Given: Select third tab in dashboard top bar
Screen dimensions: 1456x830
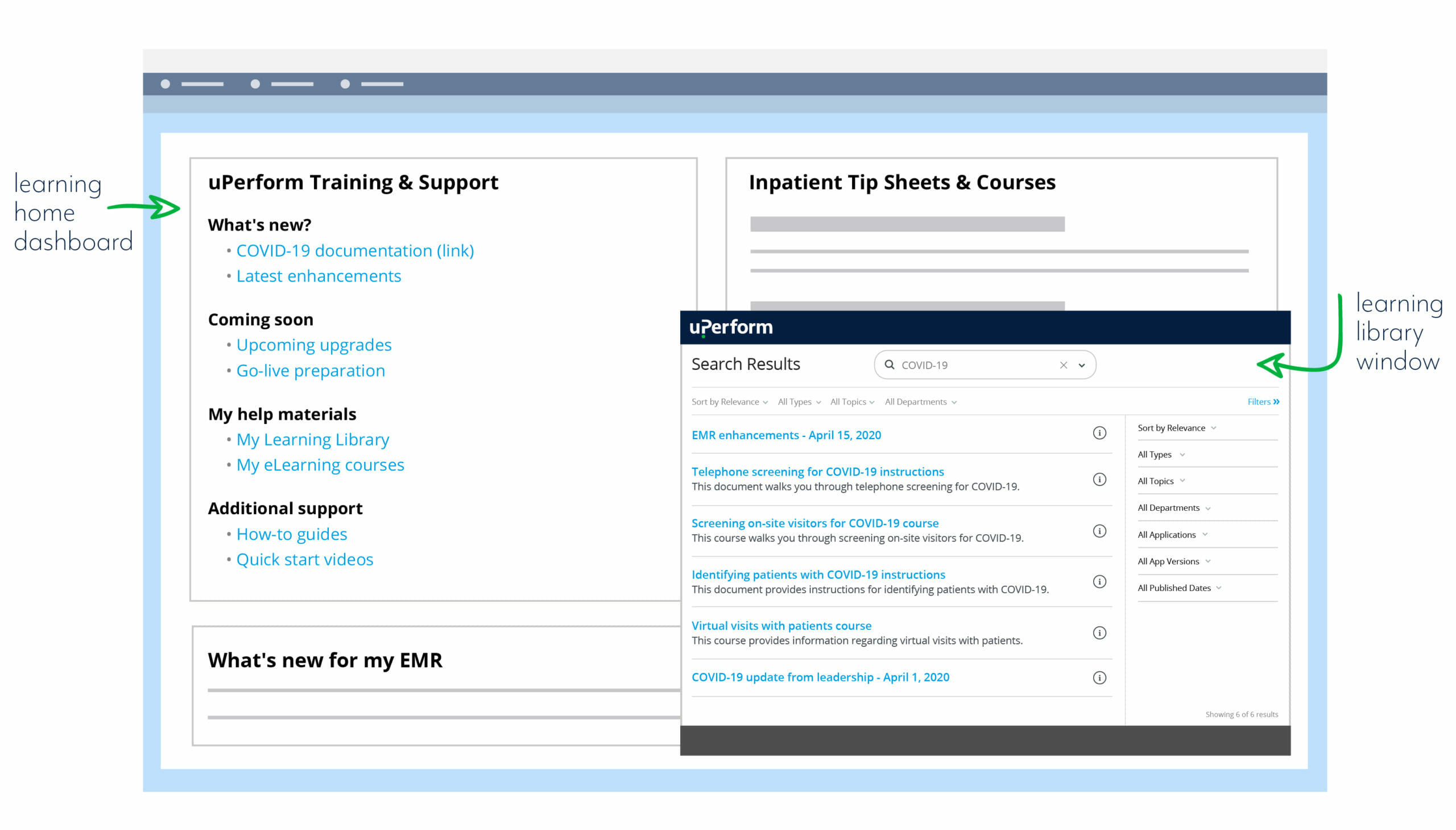Looking at the screenshot, I should pos(371,84).
